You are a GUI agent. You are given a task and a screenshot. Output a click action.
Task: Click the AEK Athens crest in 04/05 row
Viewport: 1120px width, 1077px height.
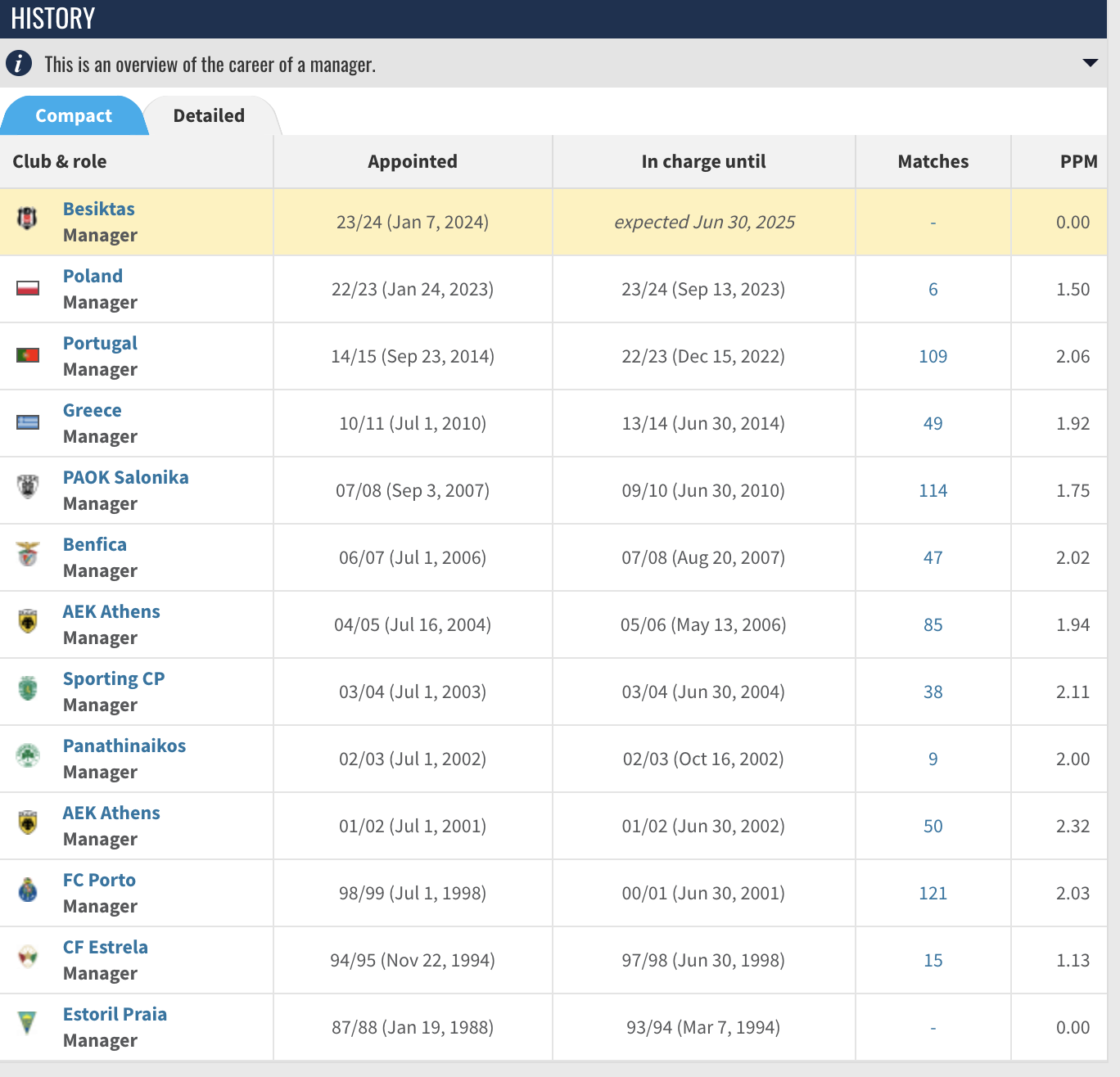click(x=28, y=620)
